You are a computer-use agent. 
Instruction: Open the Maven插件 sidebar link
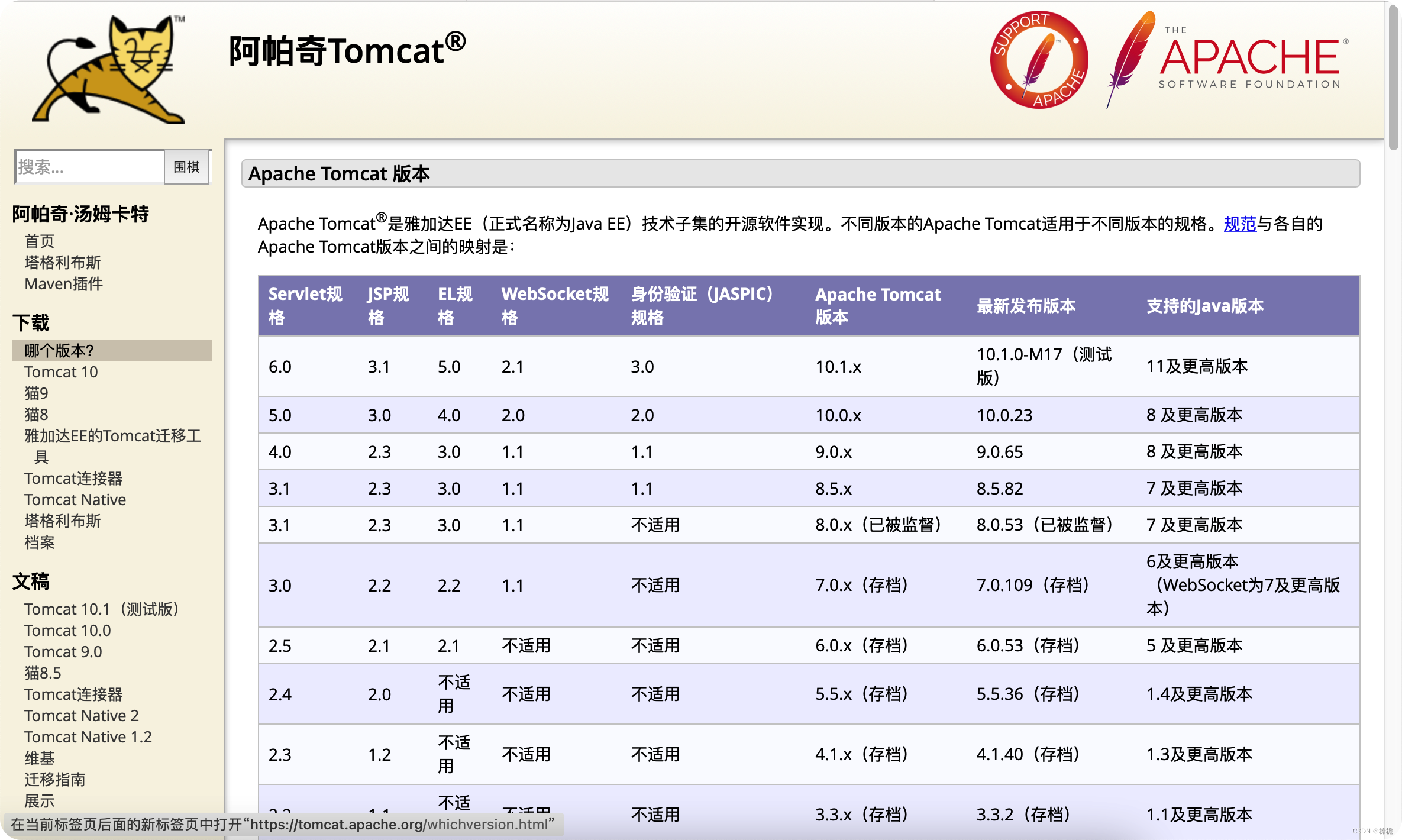(x=63, y=284)
